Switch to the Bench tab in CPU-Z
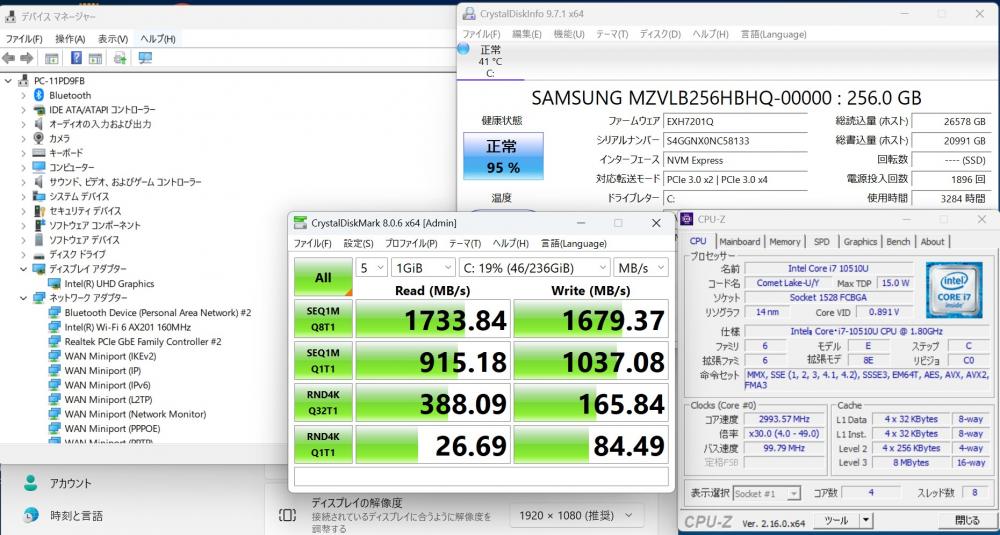The height and width of the screenshot is (535, 1000). (x=899, y=242)
